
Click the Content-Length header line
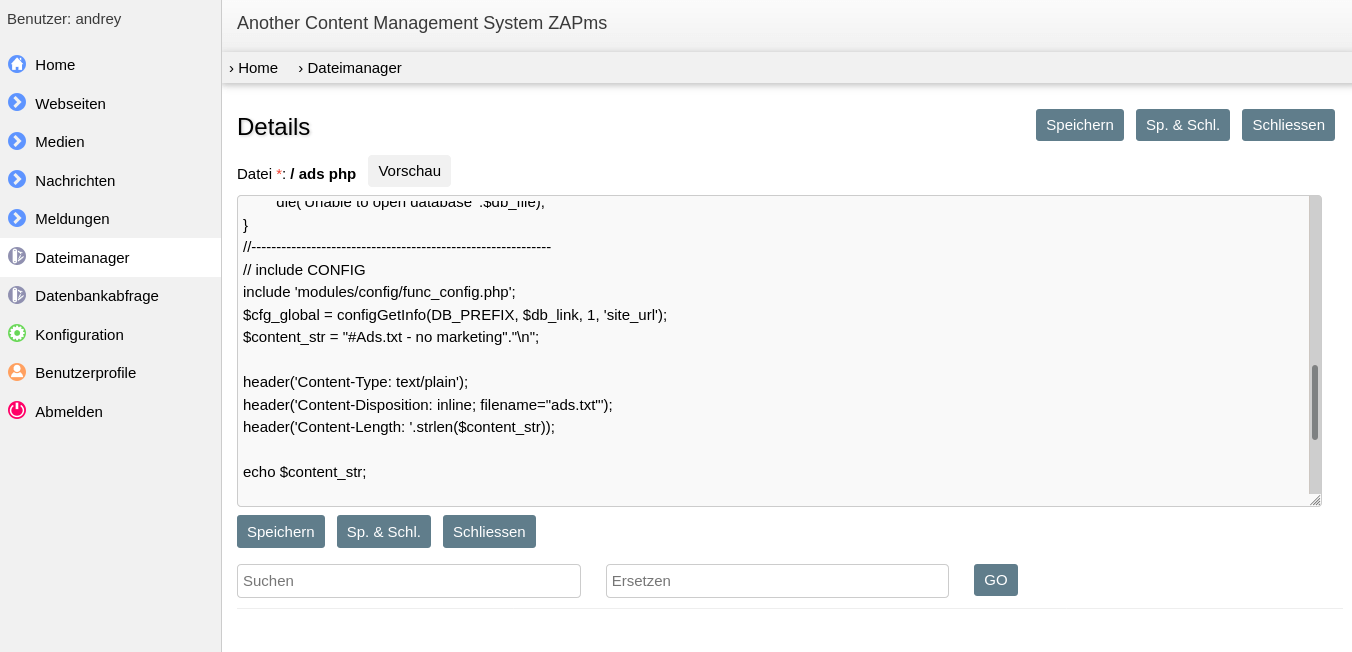point(399,427)
